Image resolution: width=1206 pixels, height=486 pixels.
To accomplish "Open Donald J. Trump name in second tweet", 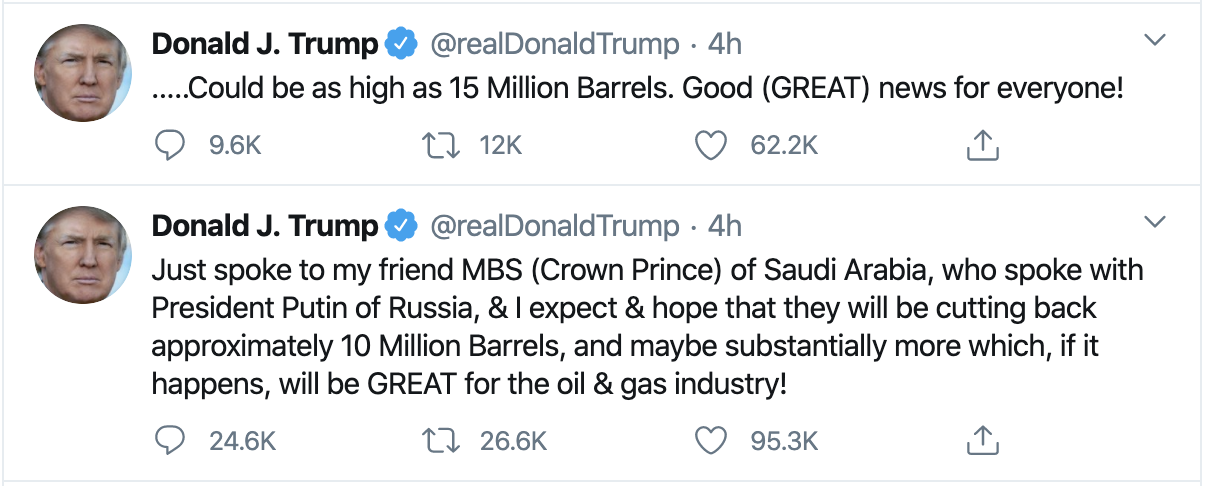I will [265, 227].
